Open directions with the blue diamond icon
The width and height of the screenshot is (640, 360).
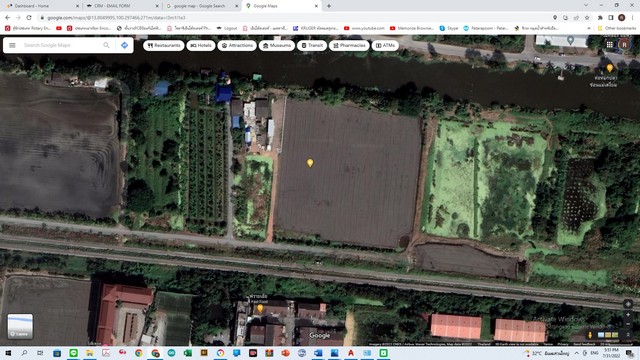(x=124, y=45)
